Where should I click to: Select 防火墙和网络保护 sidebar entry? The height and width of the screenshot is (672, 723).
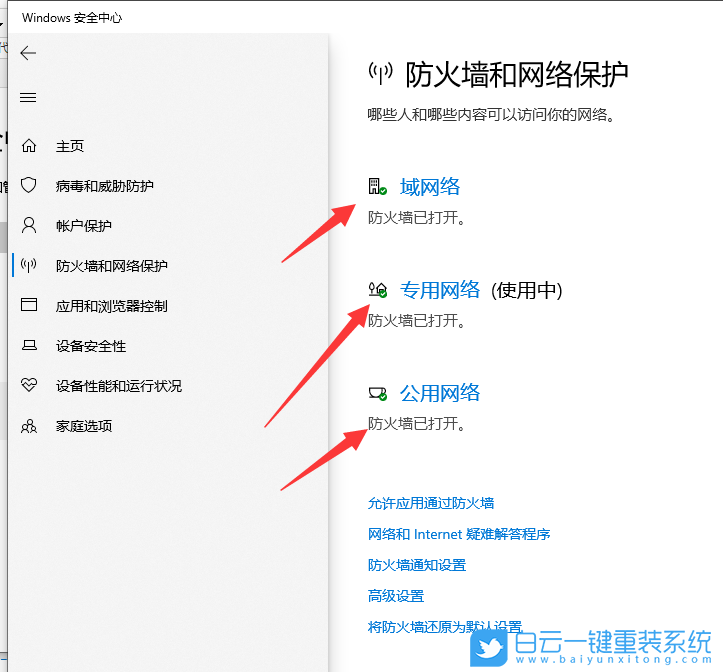point(112,266)
